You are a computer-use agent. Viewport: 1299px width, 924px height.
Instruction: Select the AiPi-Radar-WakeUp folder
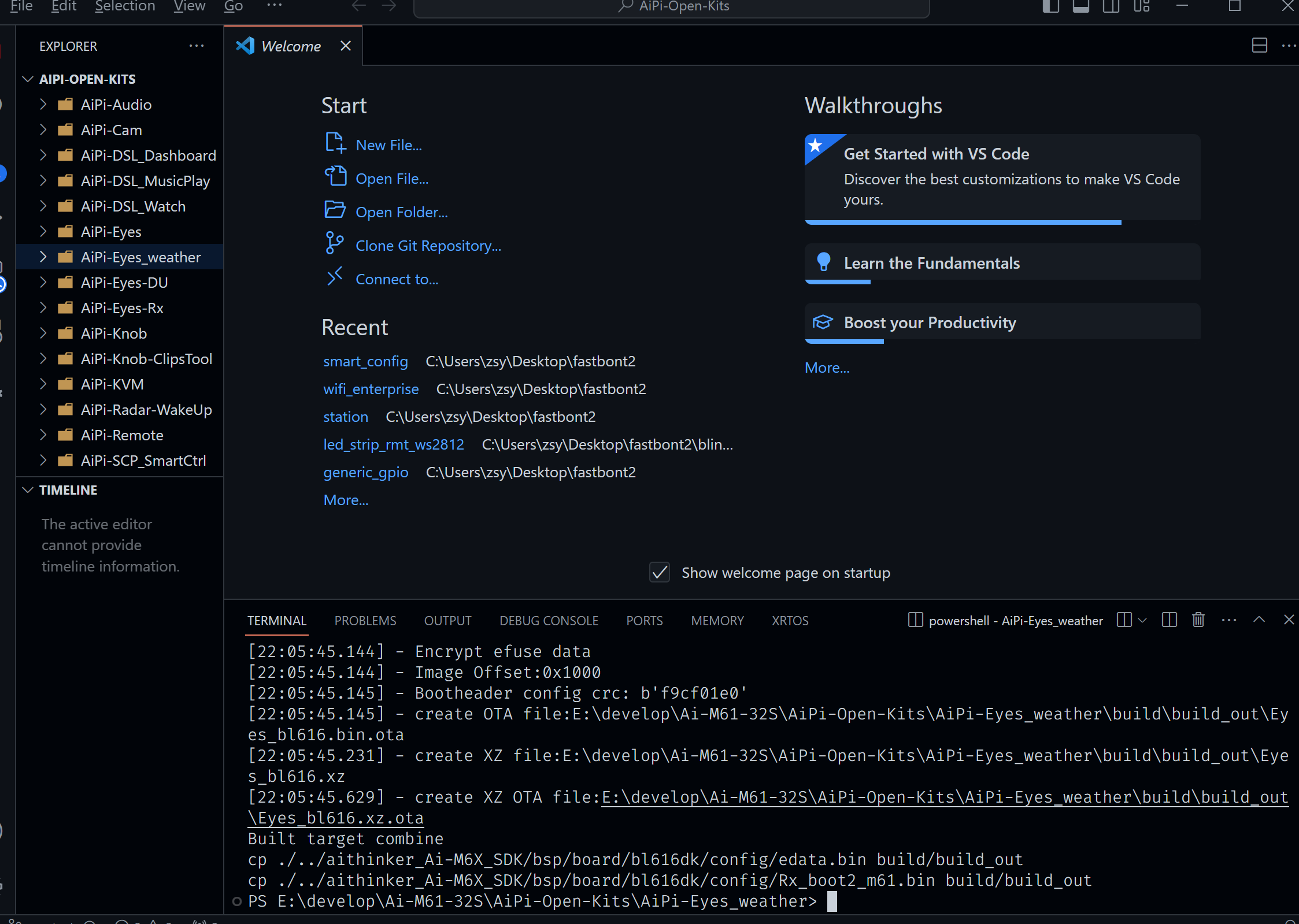[120, 409]
